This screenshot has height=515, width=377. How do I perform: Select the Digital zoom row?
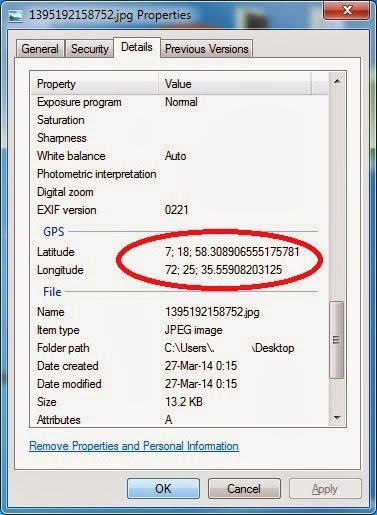coord(180,192)
